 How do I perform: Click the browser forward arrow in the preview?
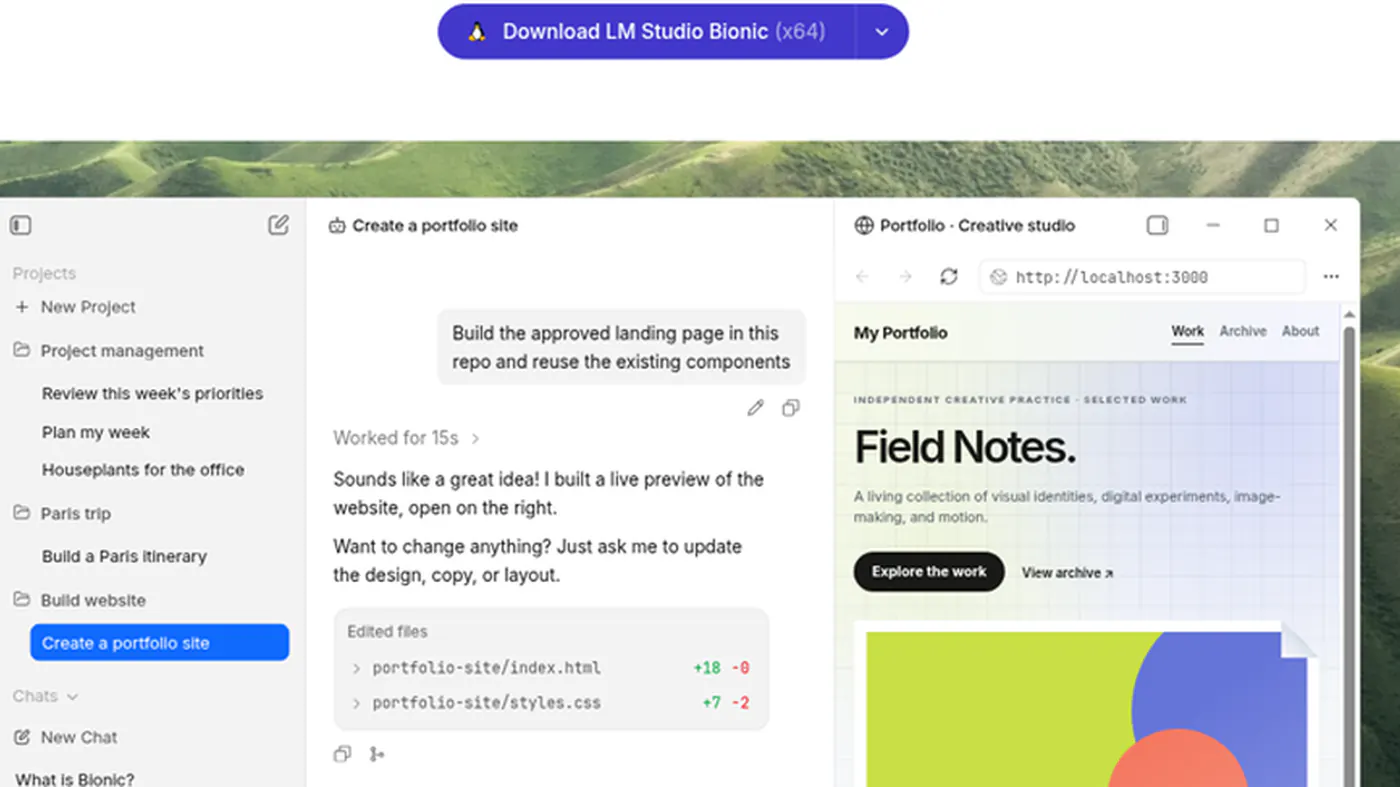click(x=905, y=277)
